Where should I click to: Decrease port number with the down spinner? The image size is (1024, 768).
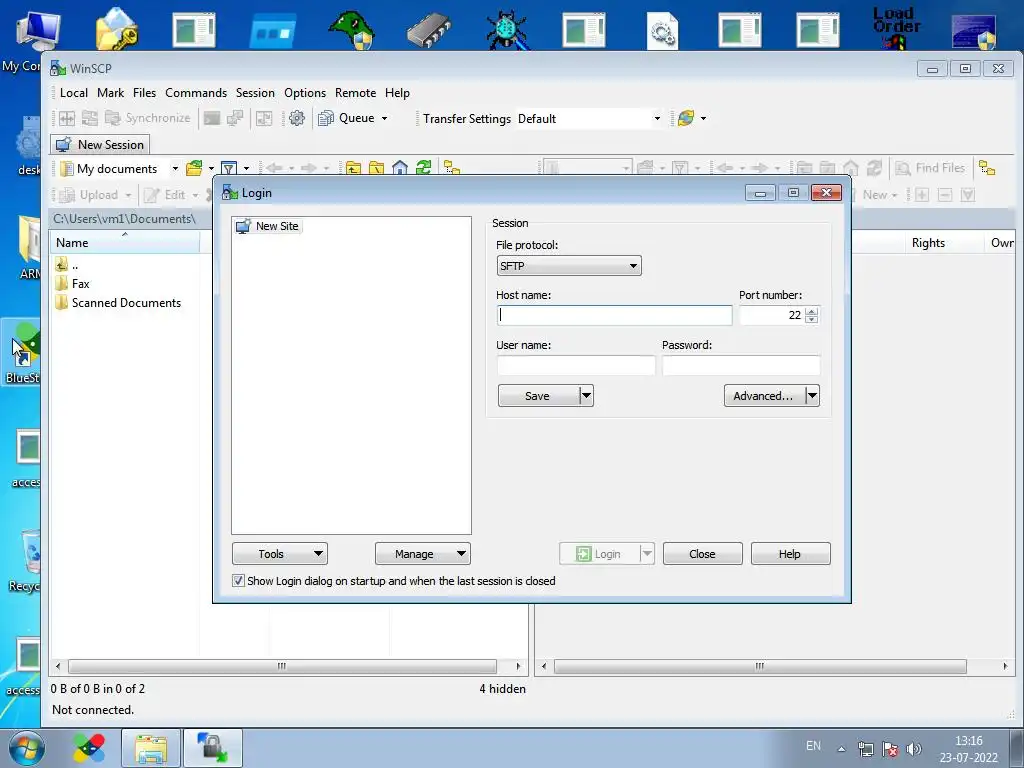coord(811,319)
